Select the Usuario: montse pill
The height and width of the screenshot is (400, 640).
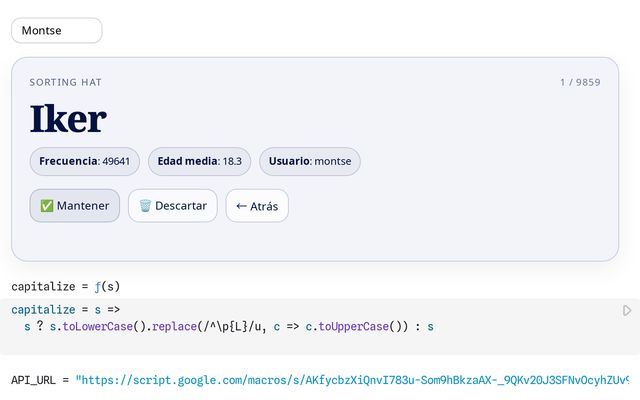point(310,161)
